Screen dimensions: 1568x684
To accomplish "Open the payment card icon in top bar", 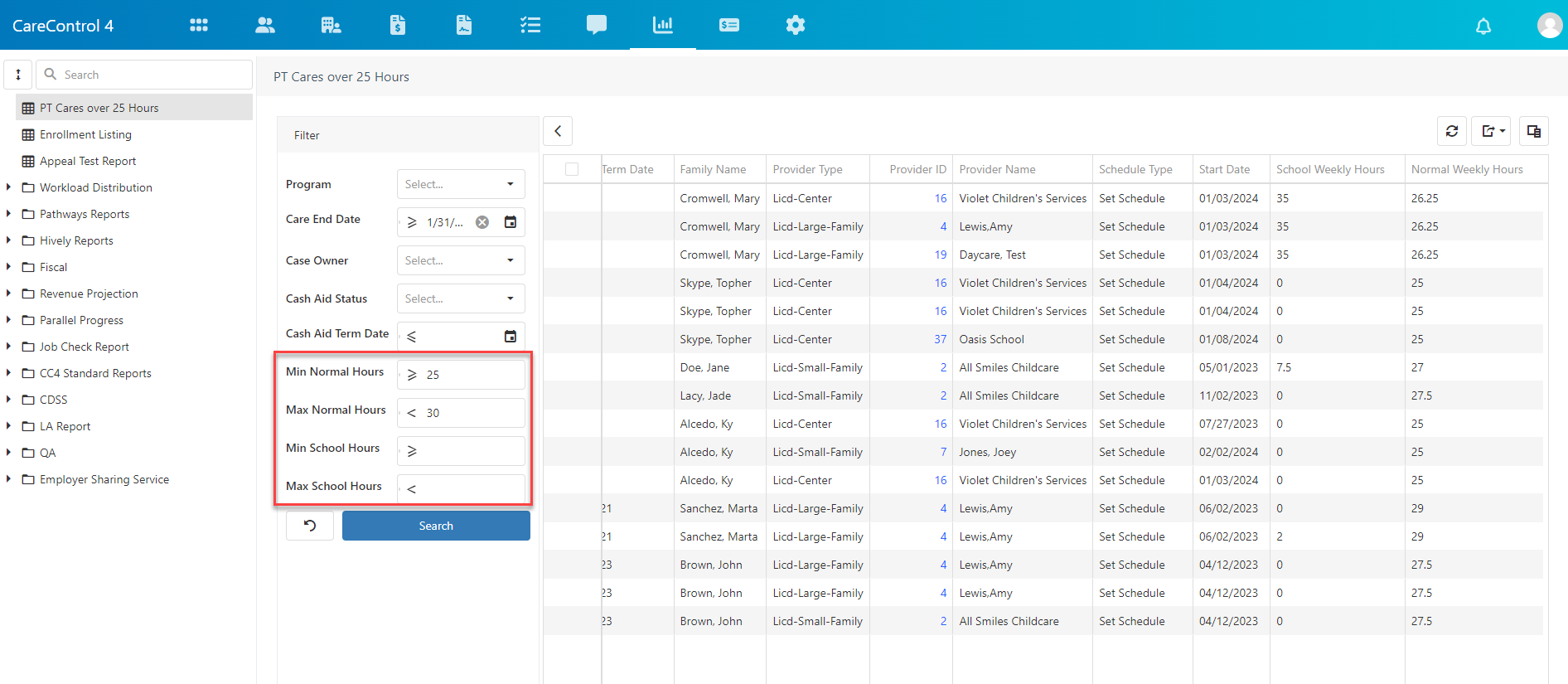I will (x=729, y=25).
